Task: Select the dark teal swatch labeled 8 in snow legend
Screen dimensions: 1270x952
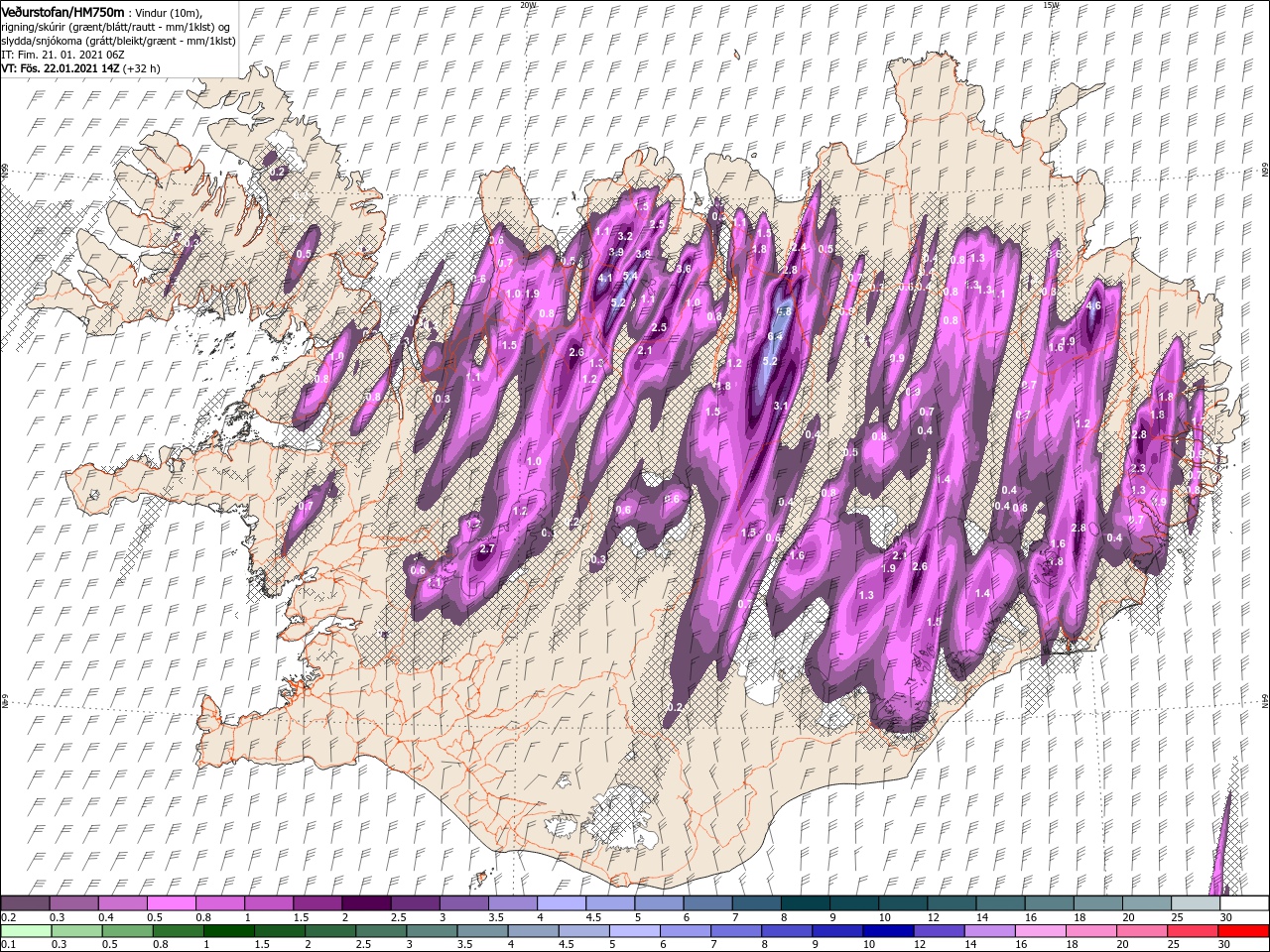Action: pos(806,903)
